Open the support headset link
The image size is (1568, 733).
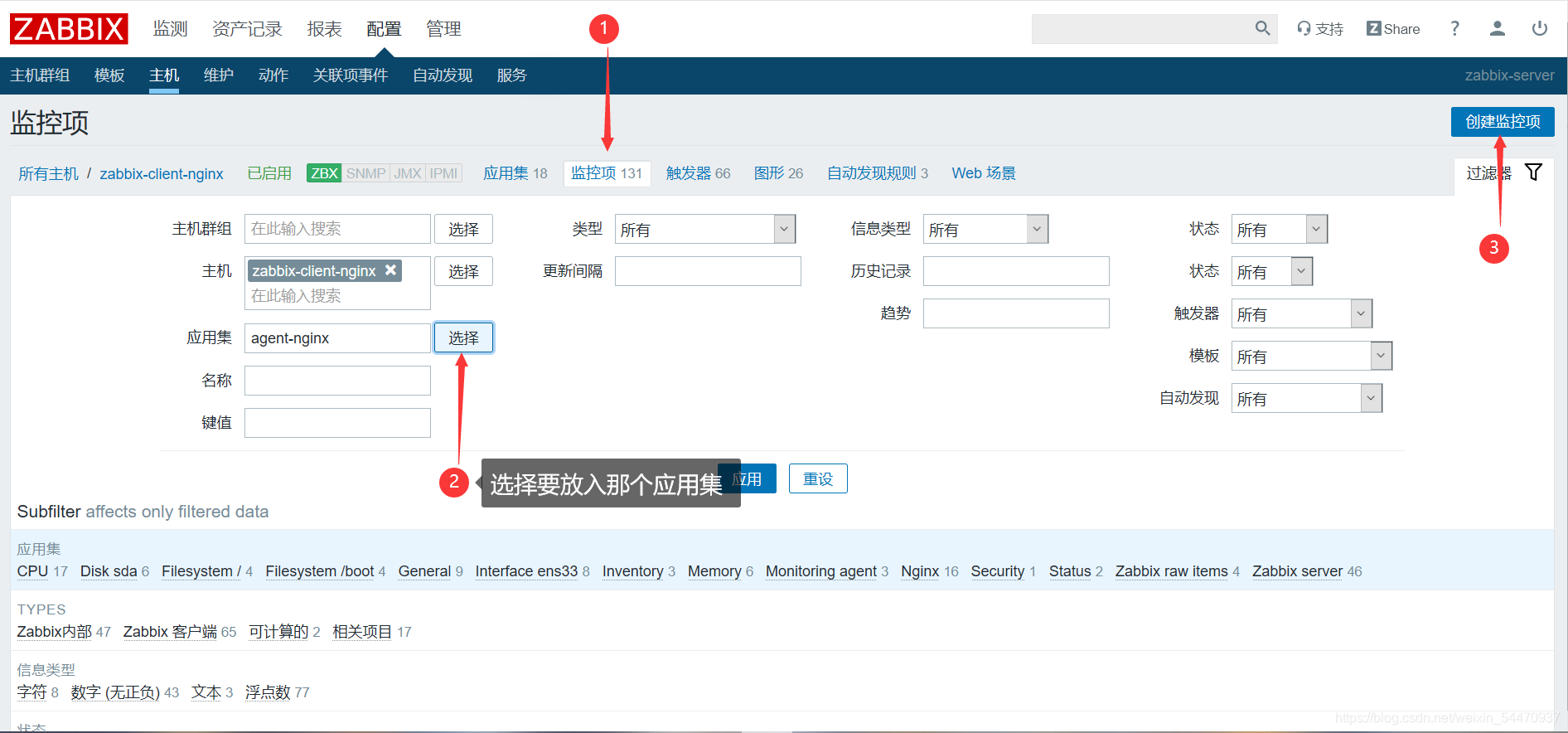pos(1320,29)
